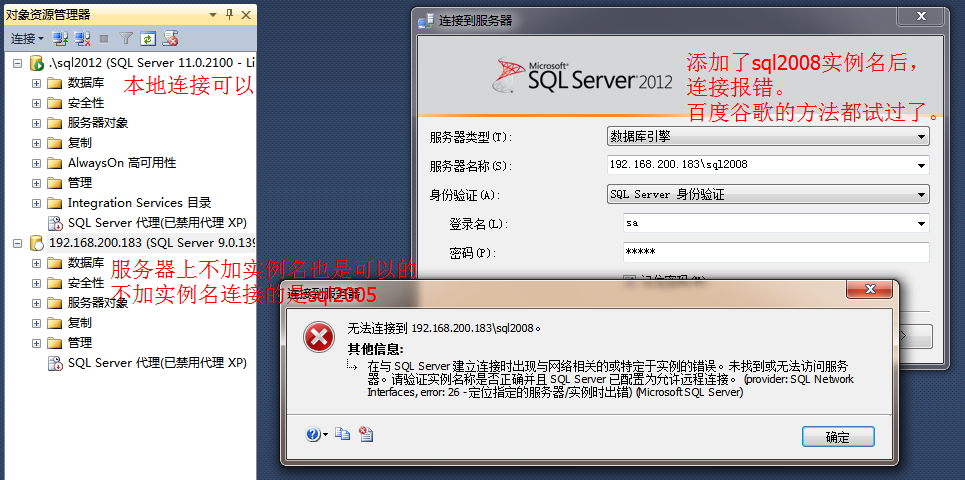This screenshot has height=480, width=965.
Task: Expand 服务器对象 under .\sql2012
Action: click(37, 123)
